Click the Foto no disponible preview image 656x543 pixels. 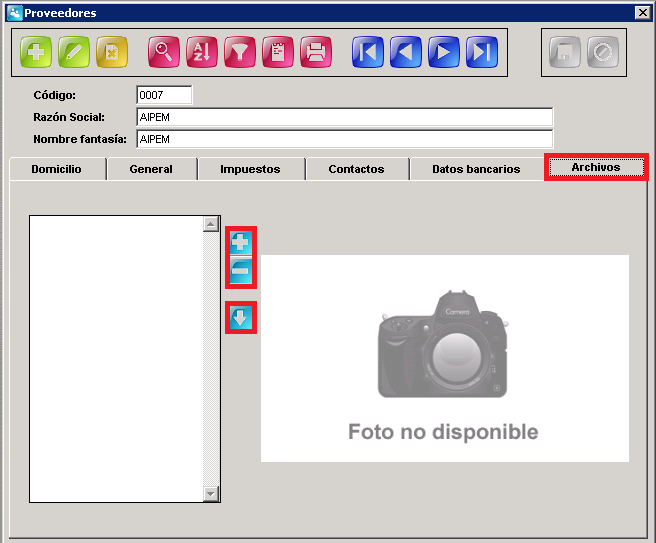(x=445, y=359)
